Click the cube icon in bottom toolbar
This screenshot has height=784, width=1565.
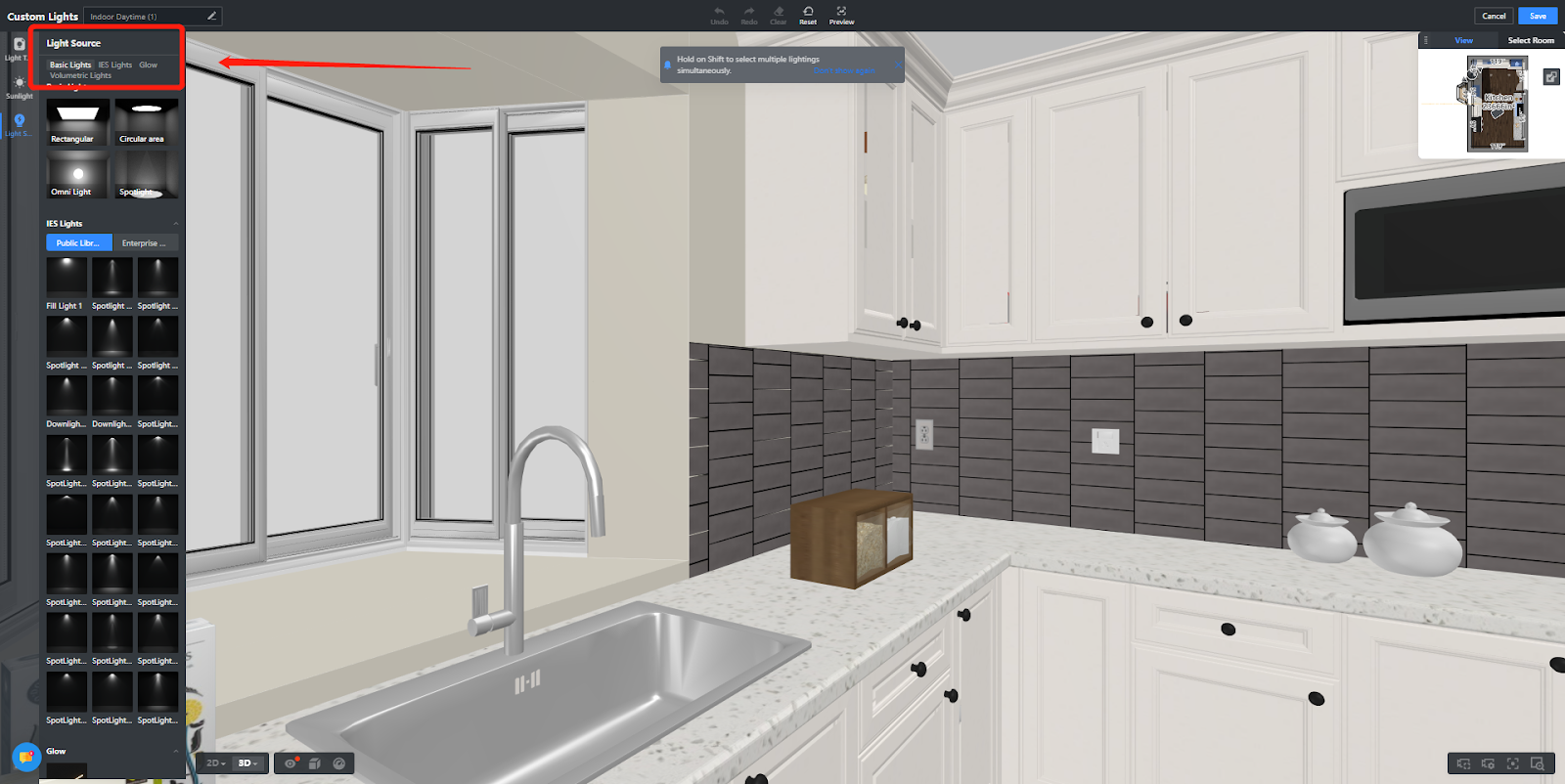click(x=315, y=763)
